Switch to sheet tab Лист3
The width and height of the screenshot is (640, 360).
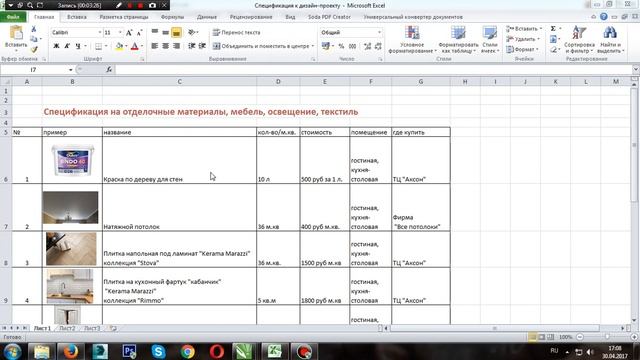(92, 328)
